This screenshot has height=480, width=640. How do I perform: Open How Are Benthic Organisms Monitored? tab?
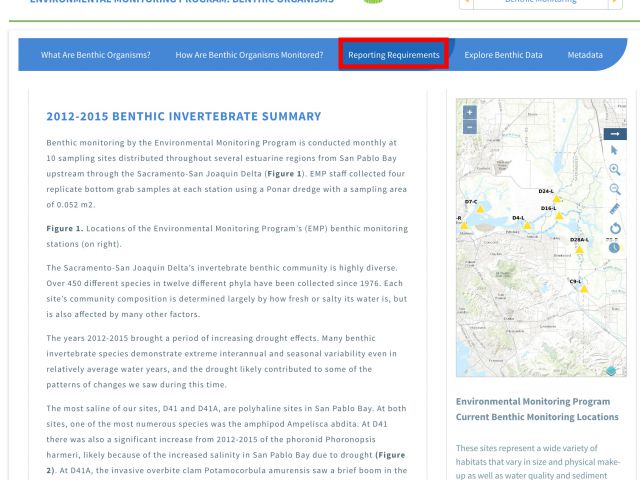(x=249, y=55)
